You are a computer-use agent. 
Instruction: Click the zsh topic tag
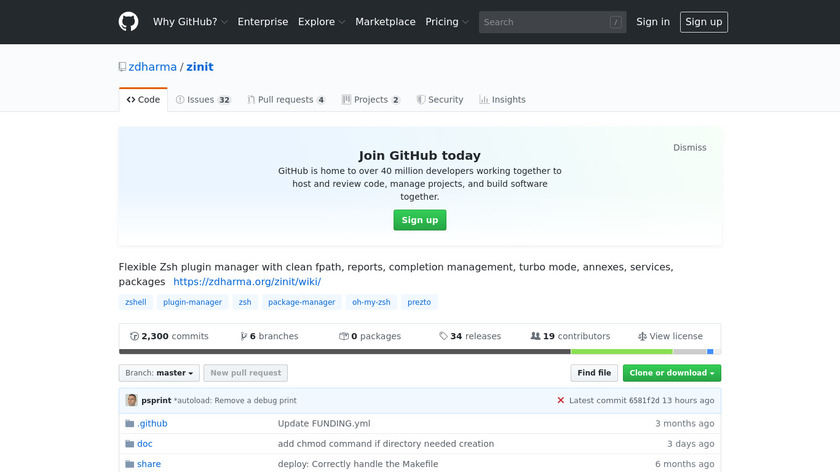(245, 302)
